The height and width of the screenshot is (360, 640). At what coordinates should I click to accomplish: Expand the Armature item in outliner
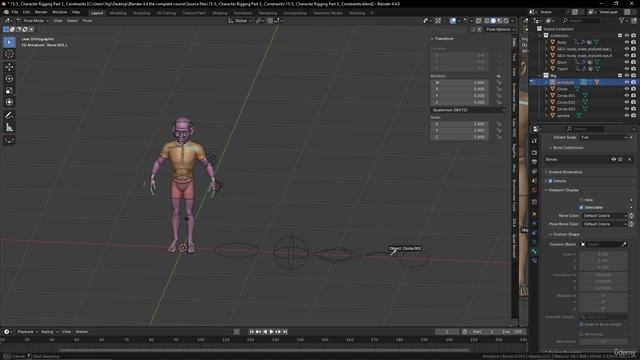(x=546, y=82)
